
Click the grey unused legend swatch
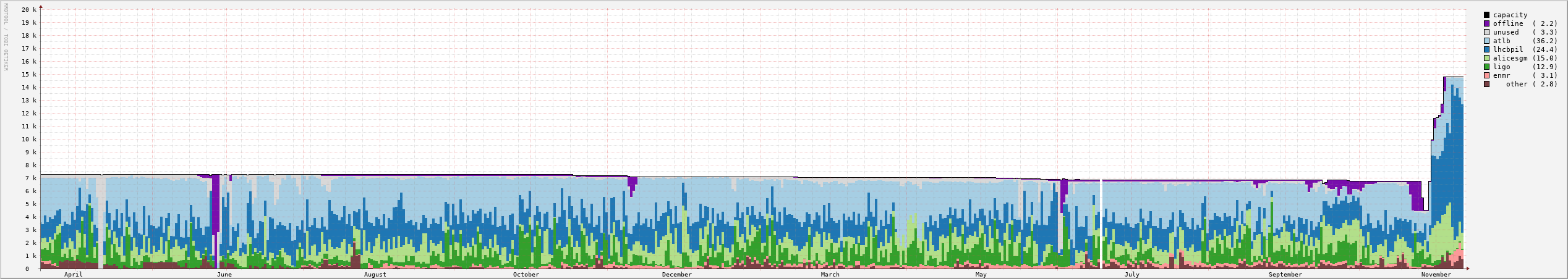click(1486, 32)
